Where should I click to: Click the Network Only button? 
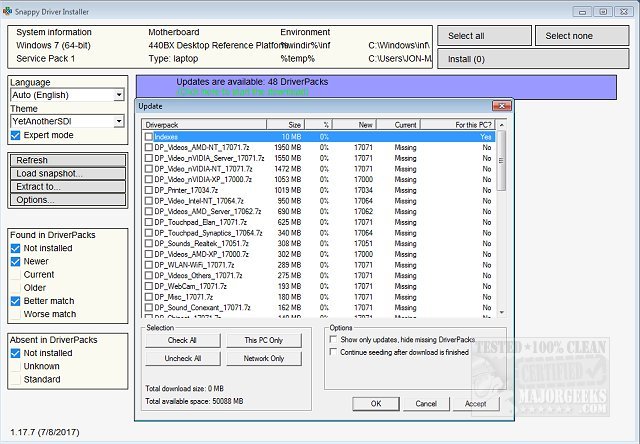click(x=264, y=358)
